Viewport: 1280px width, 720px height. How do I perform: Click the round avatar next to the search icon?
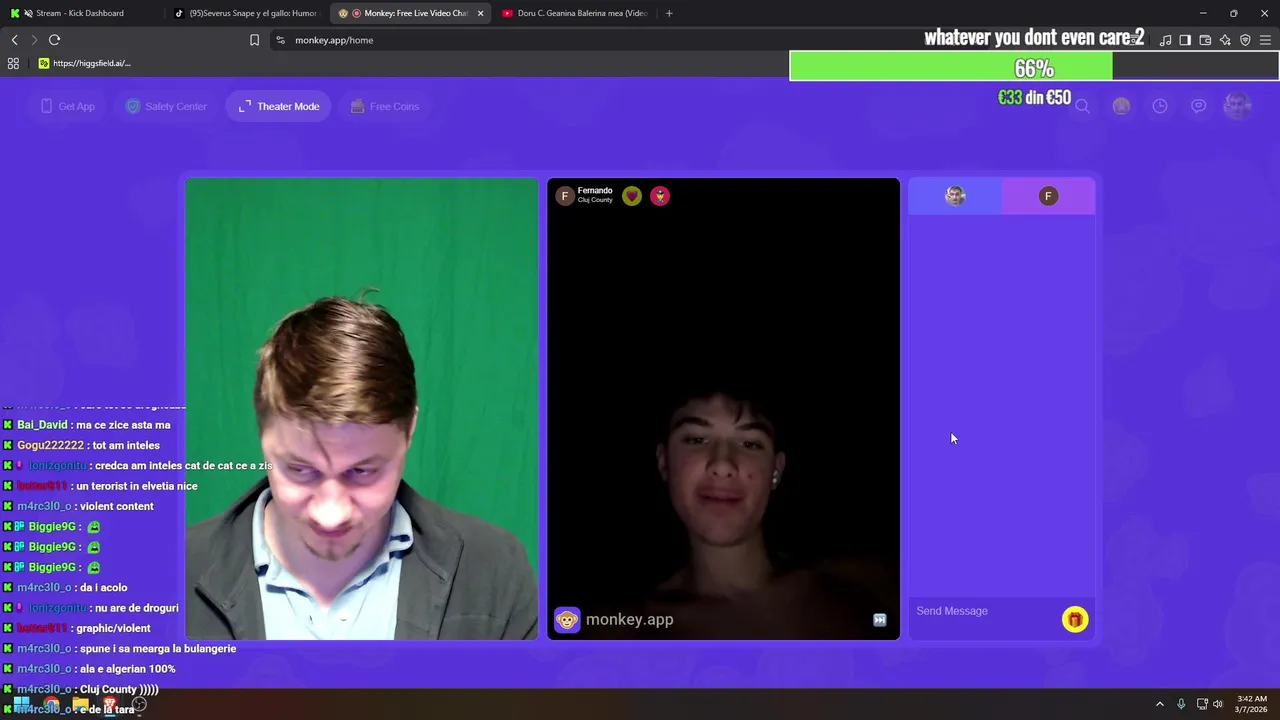click(x=1121, y=106)
